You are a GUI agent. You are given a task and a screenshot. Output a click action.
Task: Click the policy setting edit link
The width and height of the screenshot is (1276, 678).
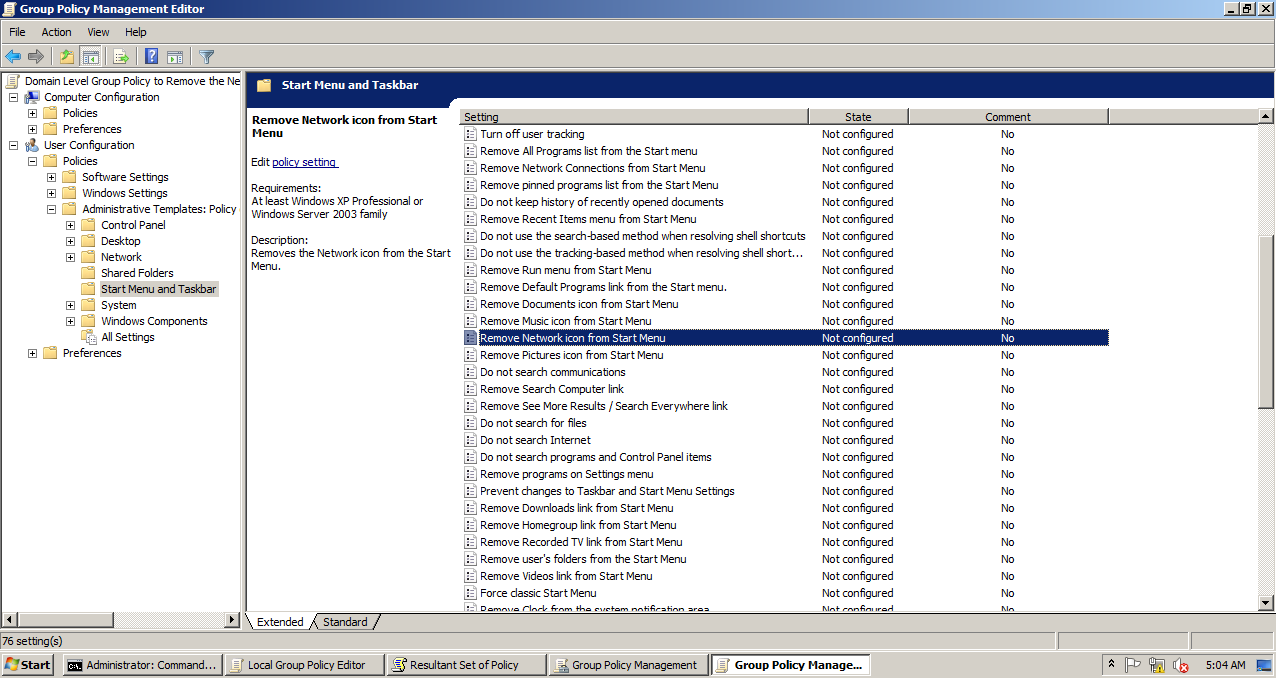pyautogui.click(x=305, y=162)
